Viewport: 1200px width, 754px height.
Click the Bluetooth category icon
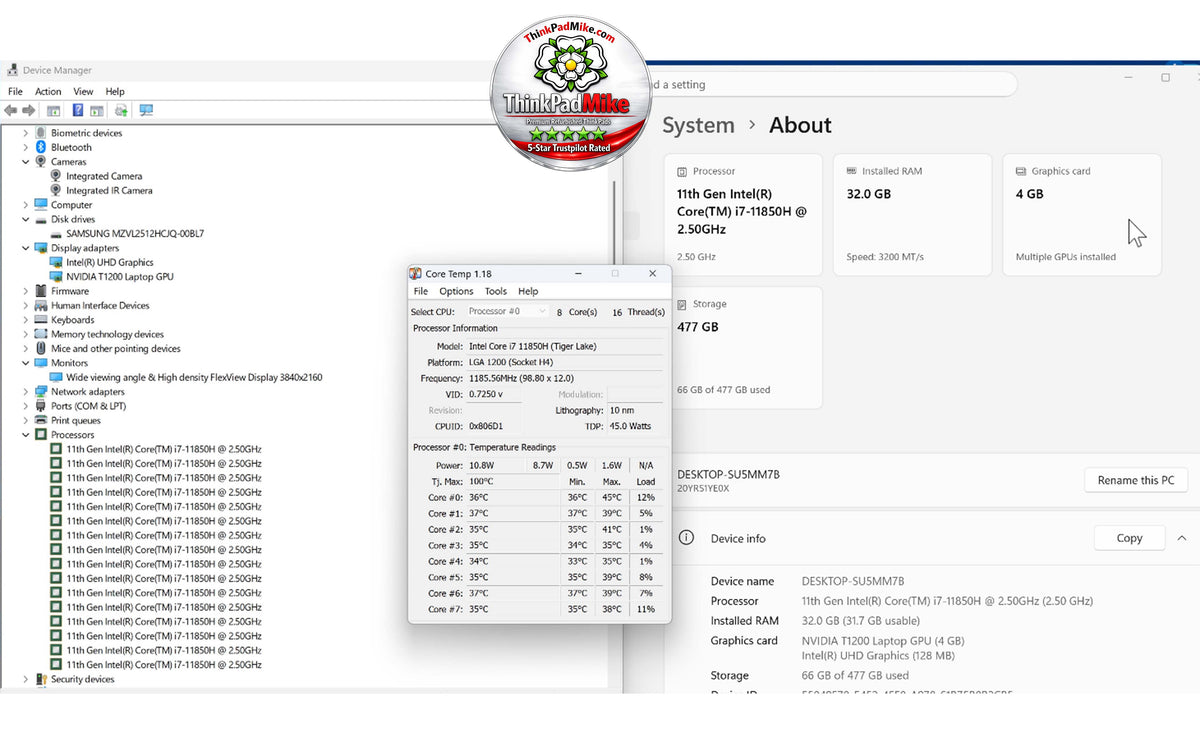pyautogui.click(x=41, y=147)
